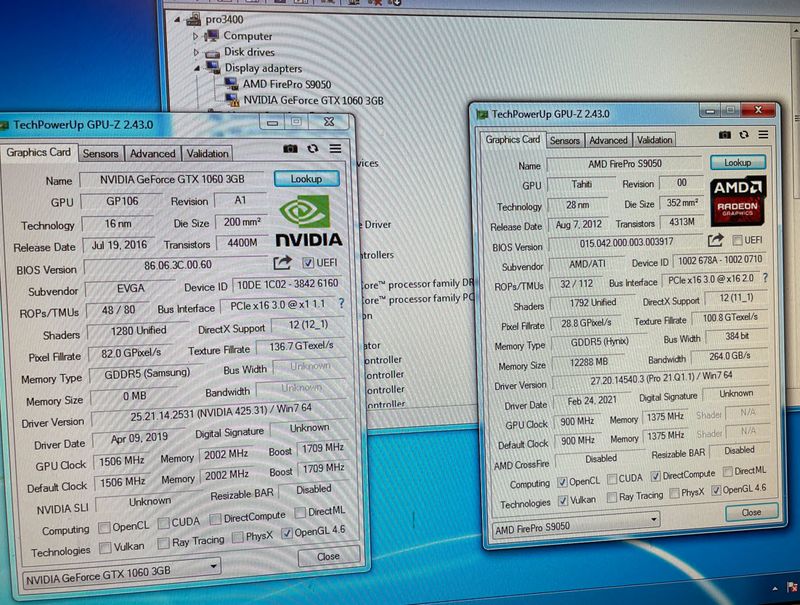The height and width of the screenshot is (605, 800).
Task: Select NVIDIA GeForce GTX 1060 3GB in Device Manager tree
Action: point(313,100)
